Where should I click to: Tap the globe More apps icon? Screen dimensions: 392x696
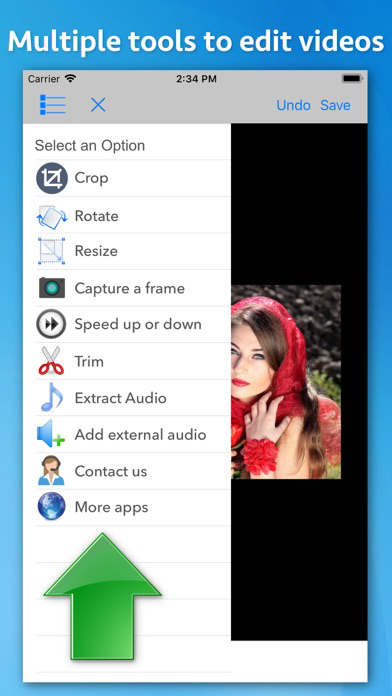point(51,506)
